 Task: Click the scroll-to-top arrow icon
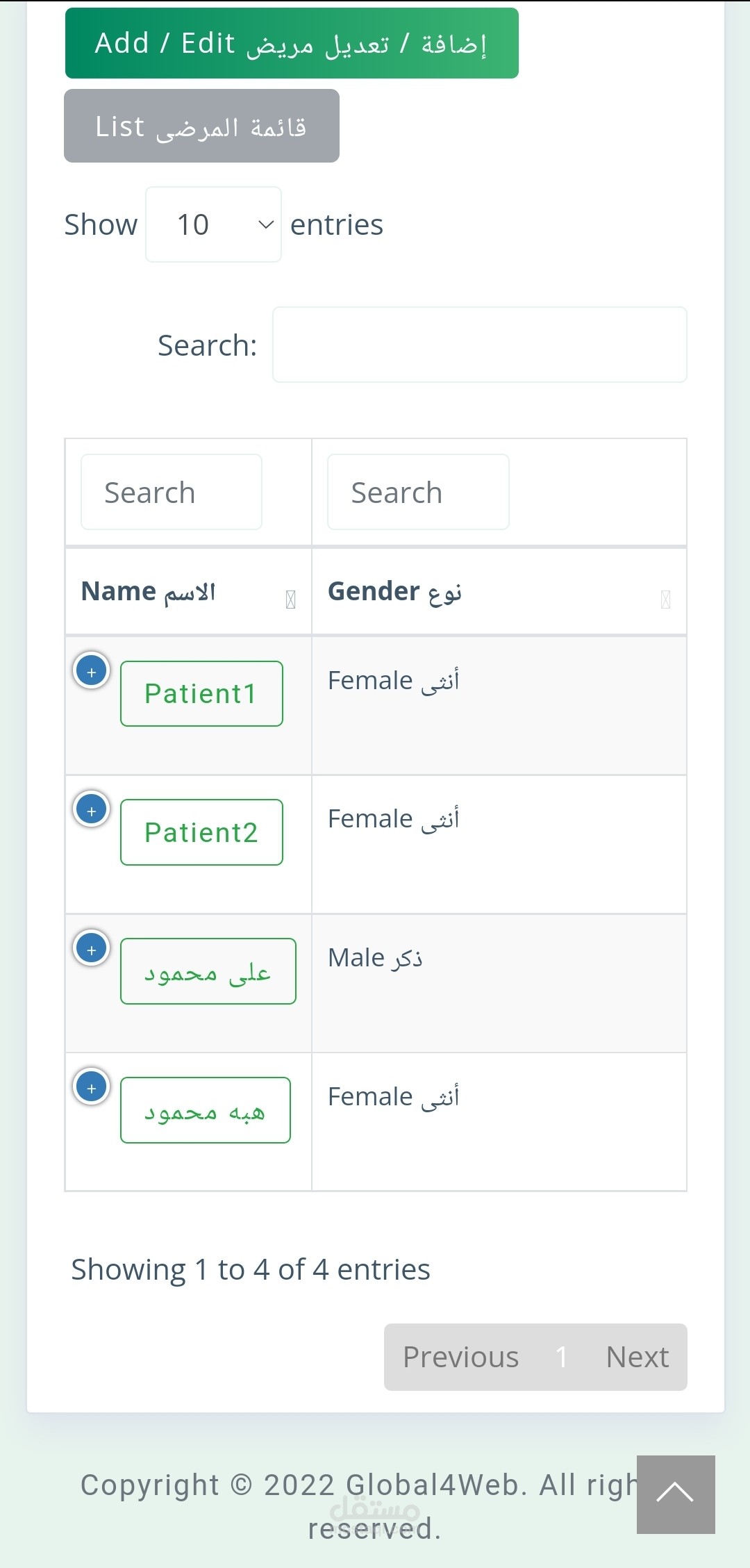tap(676, 1493)
